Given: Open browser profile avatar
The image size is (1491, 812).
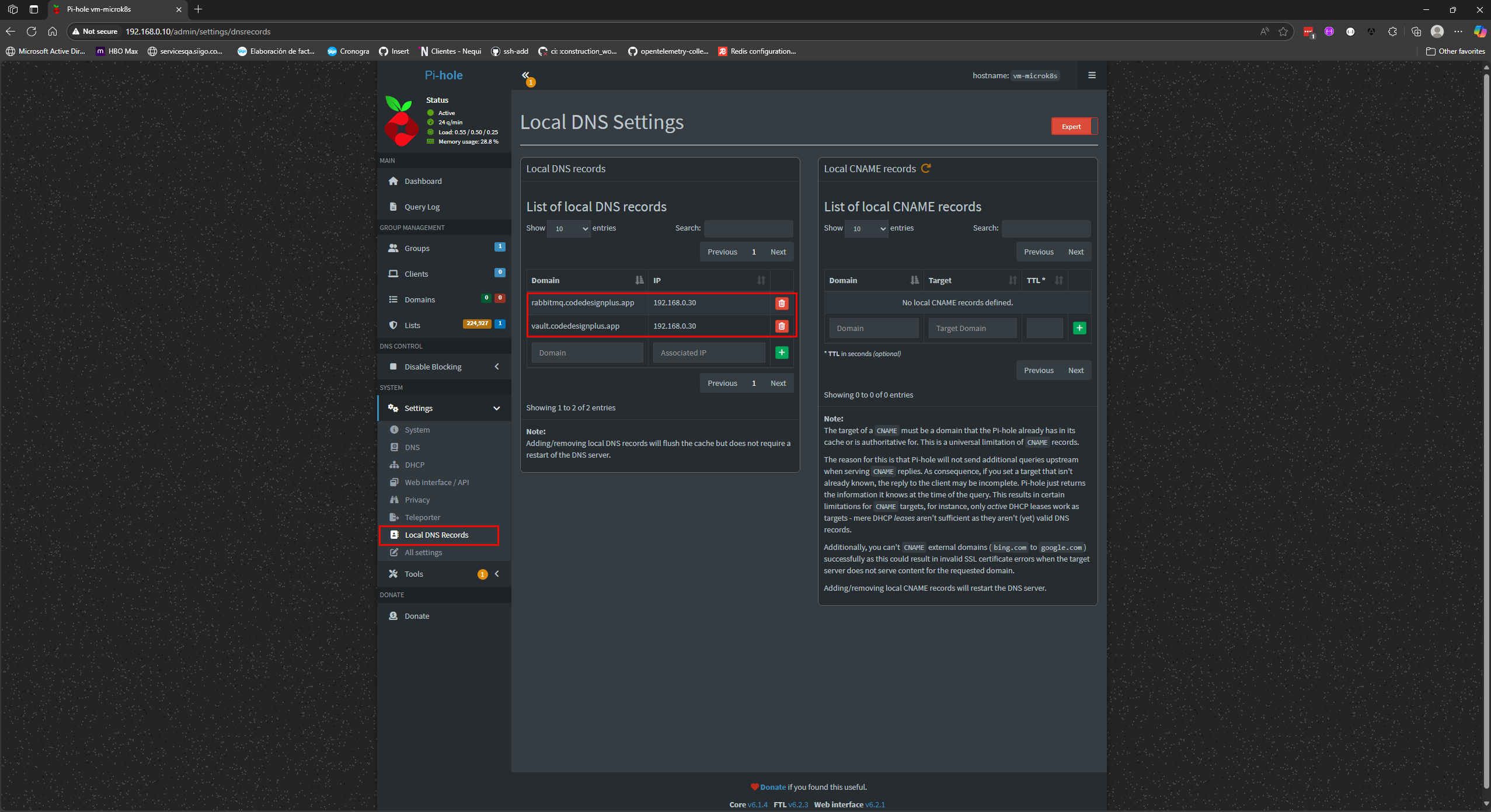Looking at the screenshot, I should 1437,32.
